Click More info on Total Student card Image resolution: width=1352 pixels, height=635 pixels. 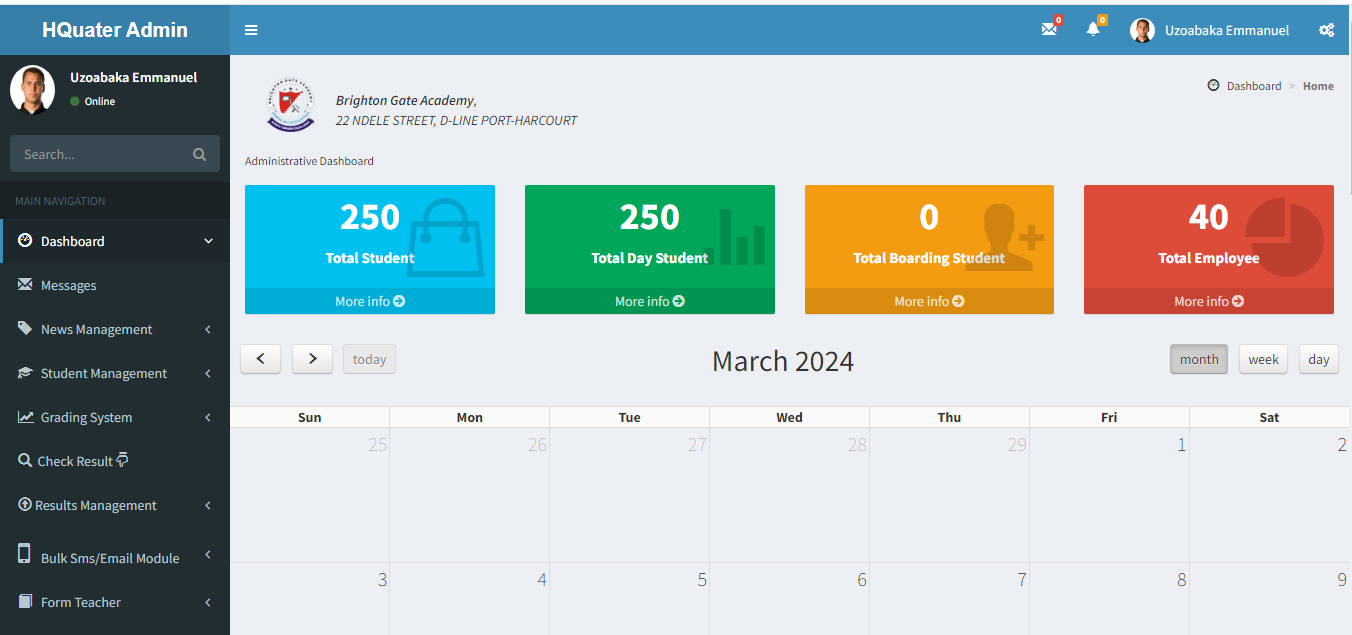point(369,301)
